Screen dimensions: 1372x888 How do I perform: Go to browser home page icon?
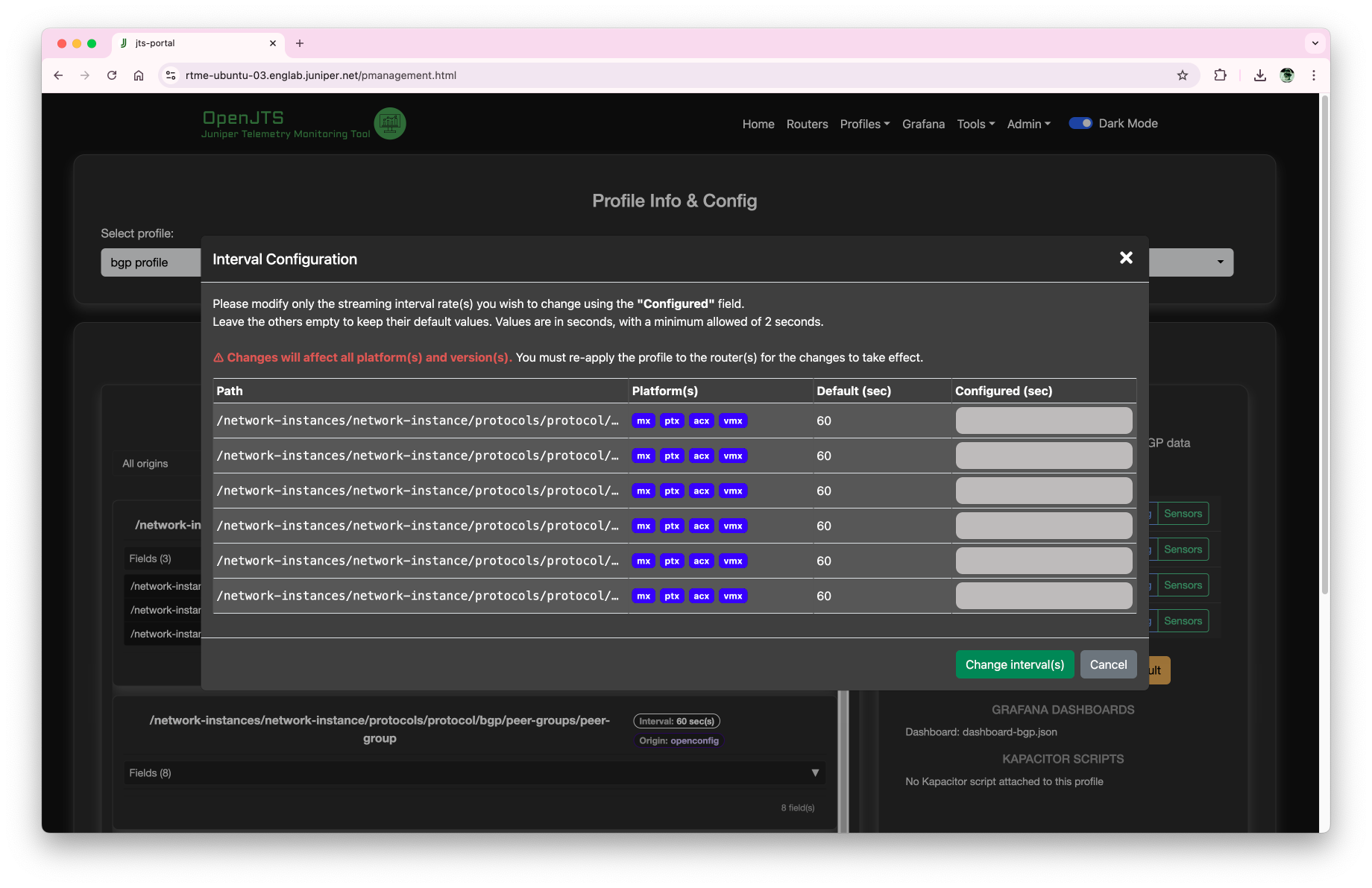click(x=139, y=75)
